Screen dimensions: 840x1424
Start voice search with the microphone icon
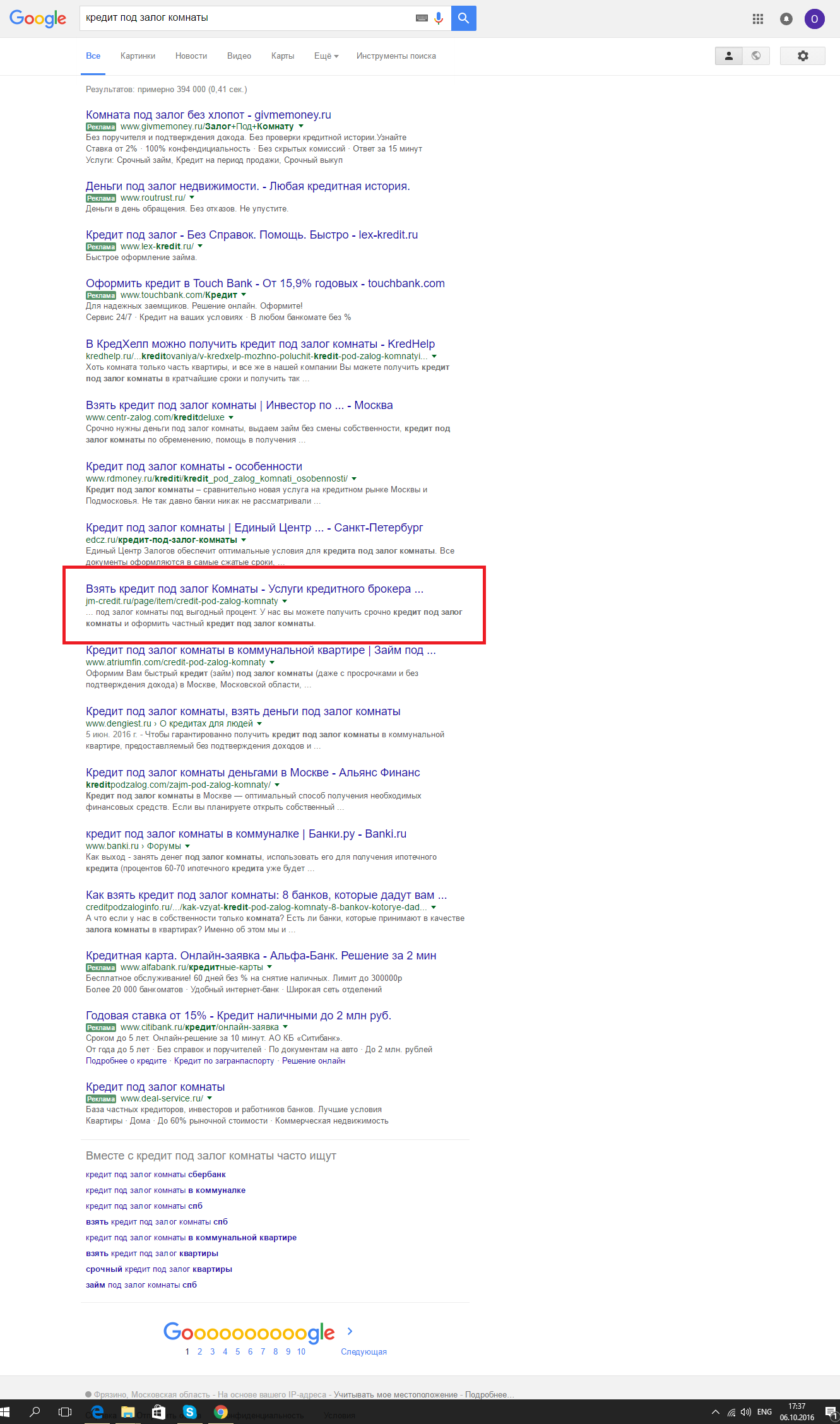[439, 18]
